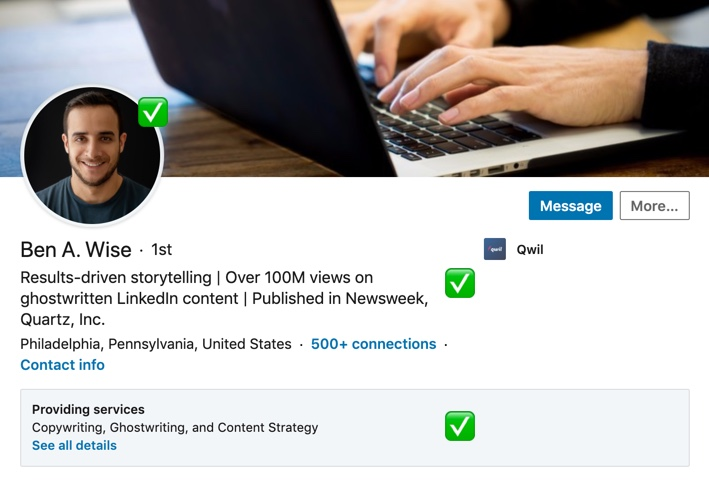Expand See all details for services
The height and width of the screenshot is (486, 709).
pos(74,446)
